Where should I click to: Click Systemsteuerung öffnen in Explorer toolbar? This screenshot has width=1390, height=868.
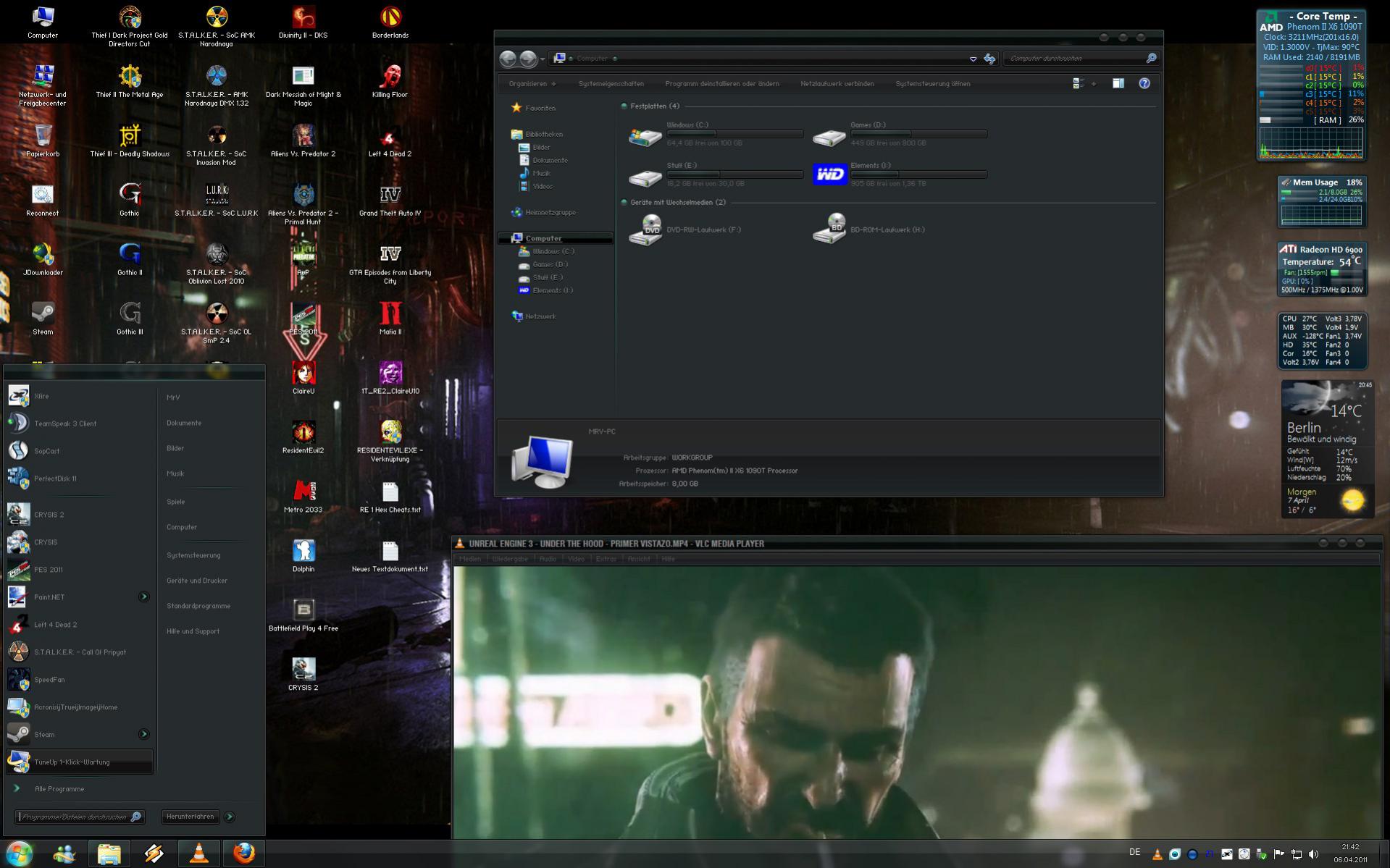933,83
